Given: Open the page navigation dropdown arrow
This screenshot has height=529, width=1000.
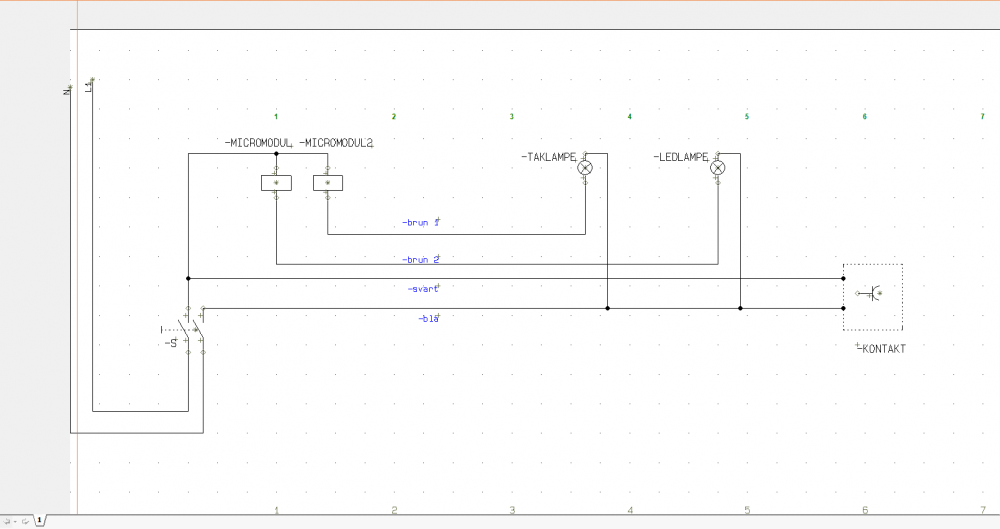Looking at the screenshot, I should 15,522.
